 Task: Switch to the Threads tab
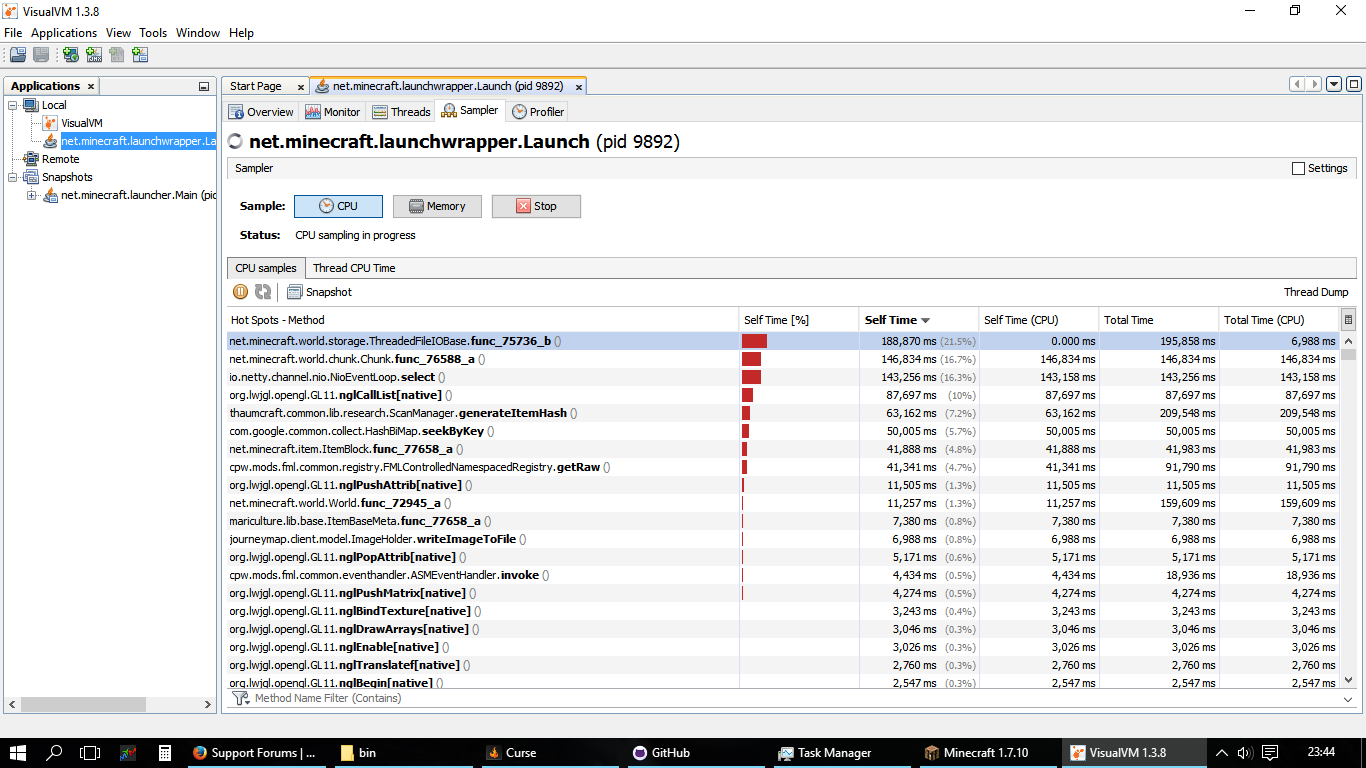(x=400, y=112)
